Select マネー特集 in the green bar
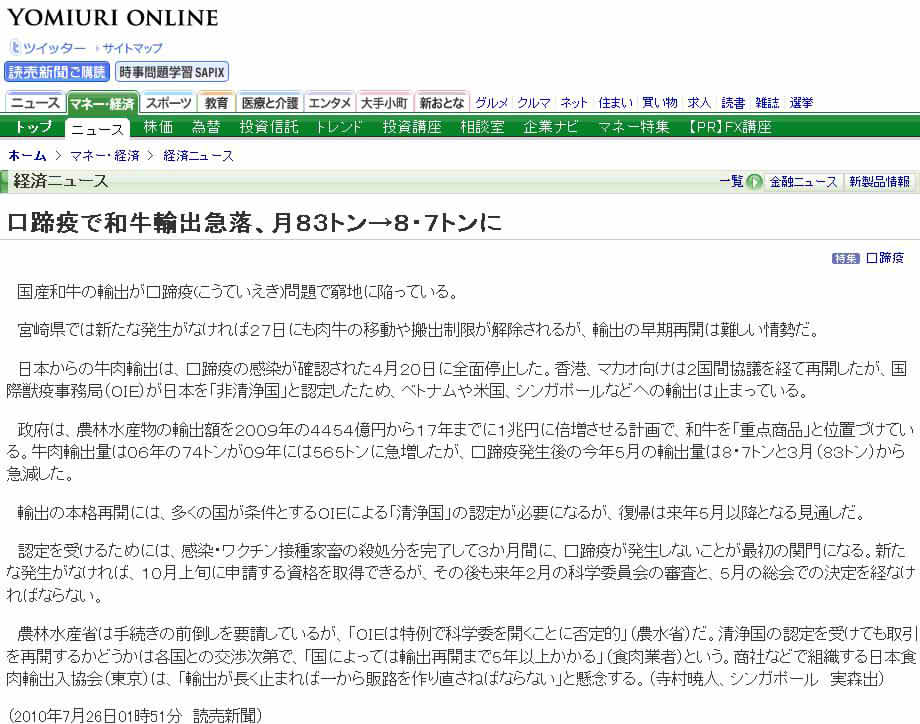920x724 pixels. [x=633, y=127]
